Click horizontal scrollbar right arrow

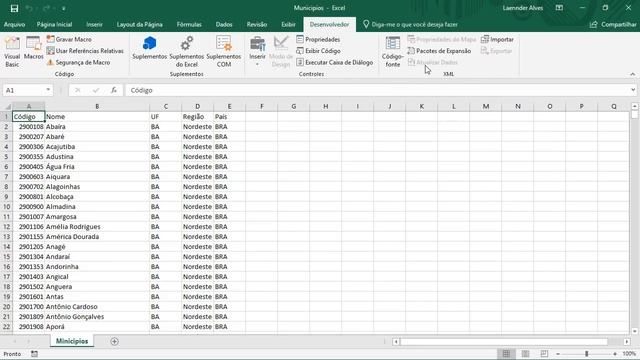[x=627, y=342]
